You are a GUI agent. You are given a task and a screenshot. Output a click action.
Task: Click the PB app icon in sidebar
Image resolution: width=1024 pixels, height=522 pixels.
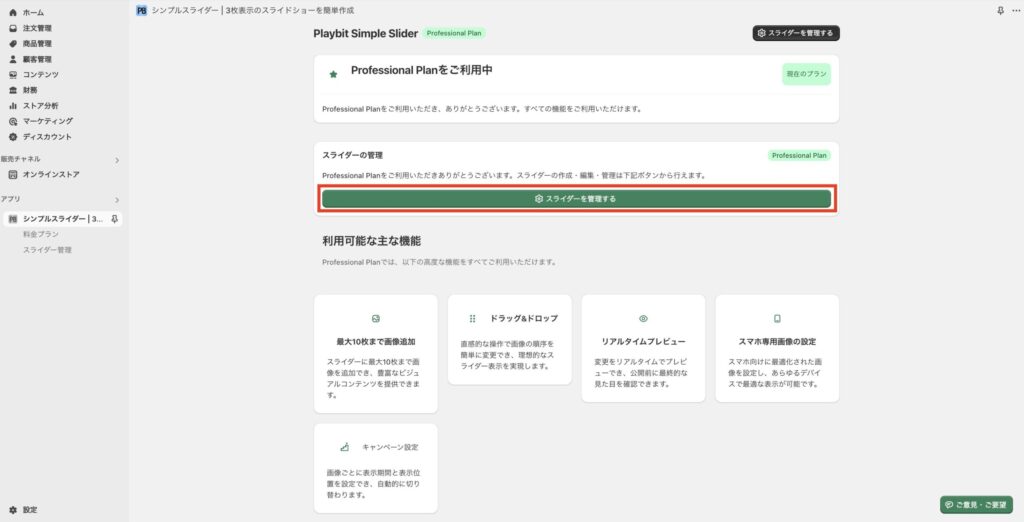point(12,219)
